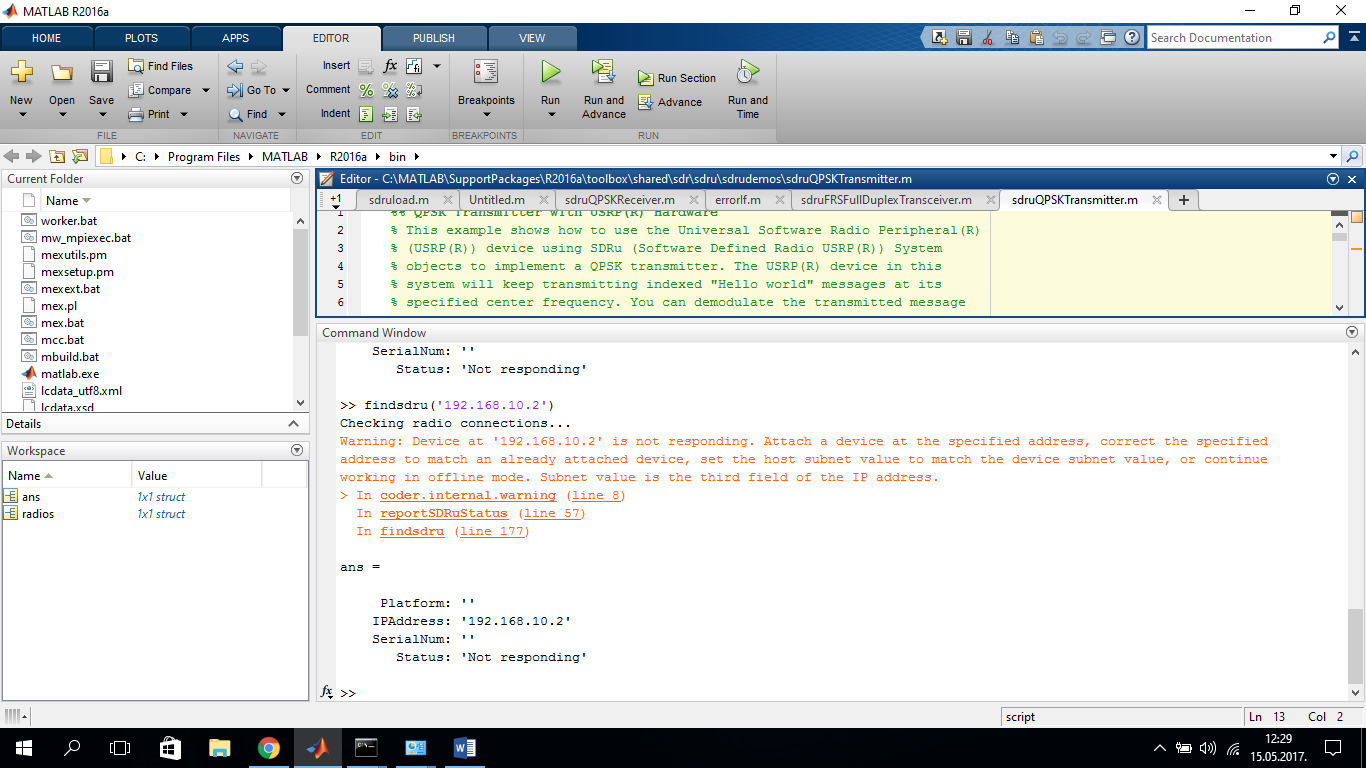
Task: Click the Go To button
Action: [x=253, y=90]
